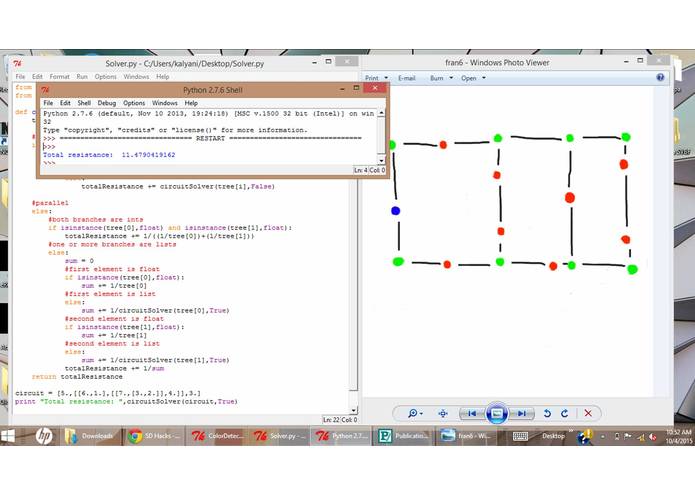Expand the Open dropdown in Photo Viewer
The width and height of the screenshot is (695, 494).
[473, 78]
